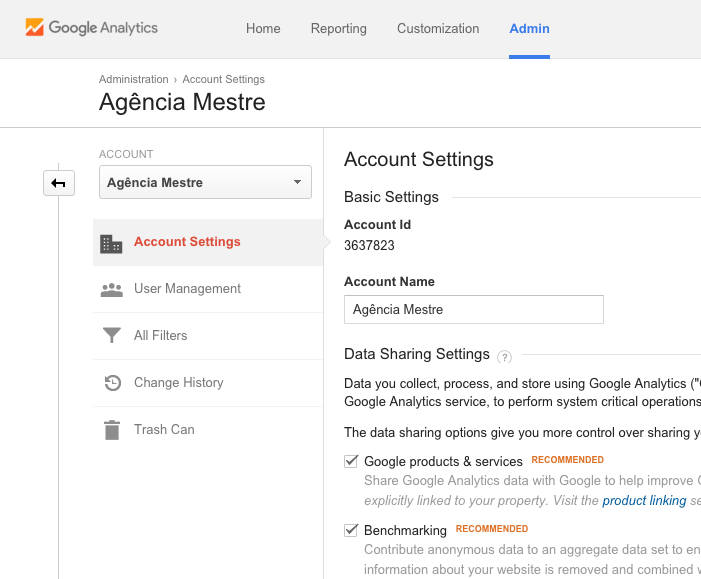
Task: Open User Management in the sidebar
Action: pos(187,289)
